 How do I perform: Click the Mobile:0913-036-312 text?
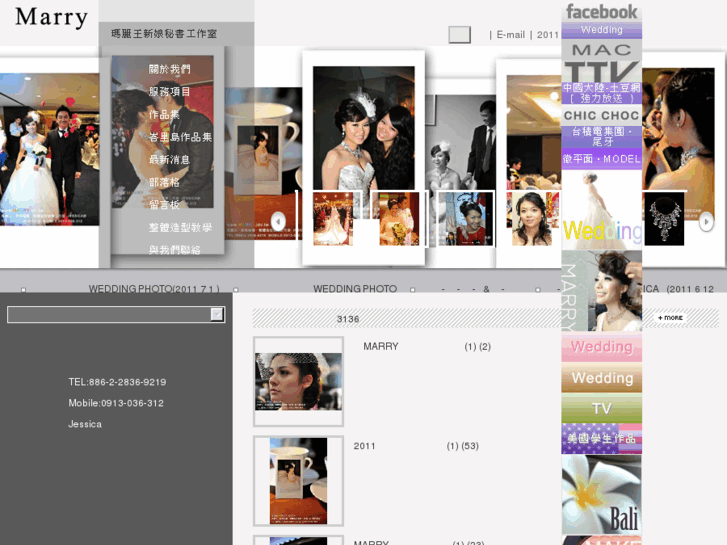tap(116, 403)
